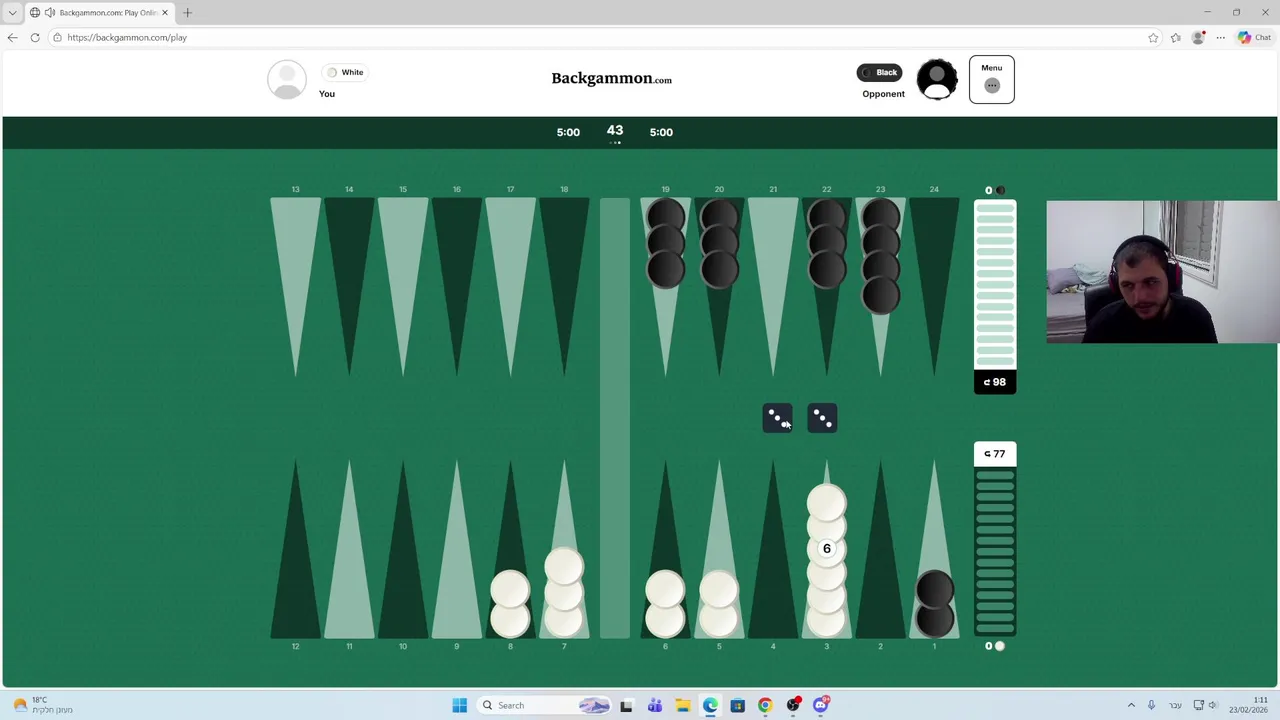Select white checkers on point 8

tap(510, 604)
